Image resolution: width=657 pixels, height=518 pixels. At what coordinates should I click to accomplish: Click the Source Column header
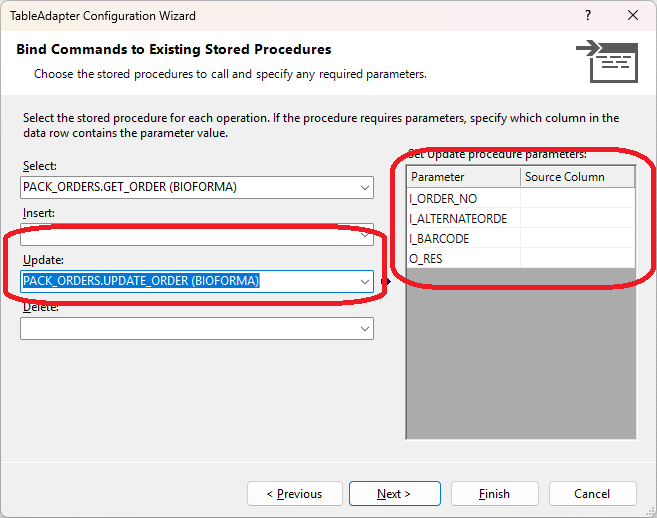coord(577,177)
